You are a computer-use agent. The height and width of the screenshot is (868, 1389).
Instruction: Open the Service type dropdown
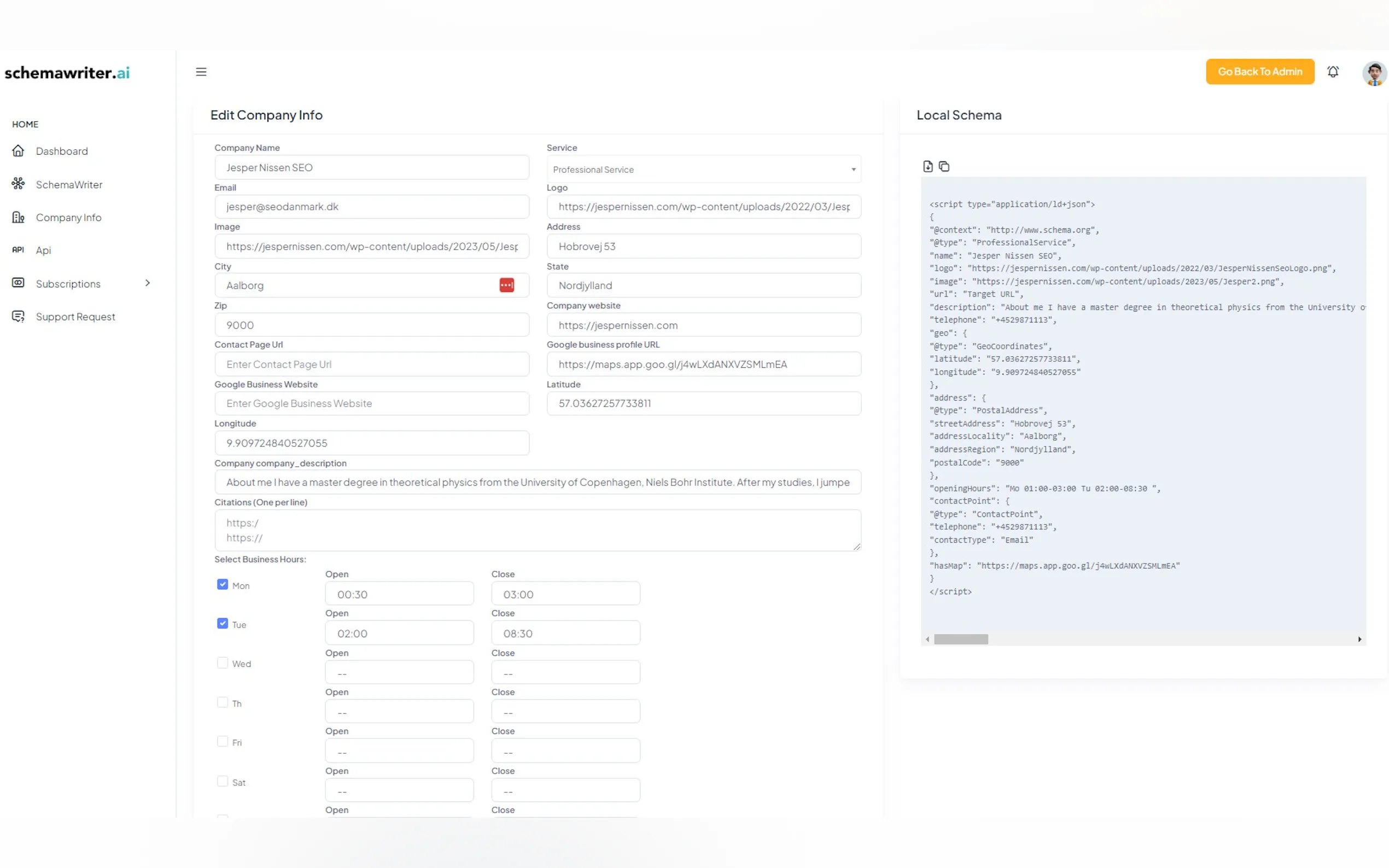click(703, 169)
